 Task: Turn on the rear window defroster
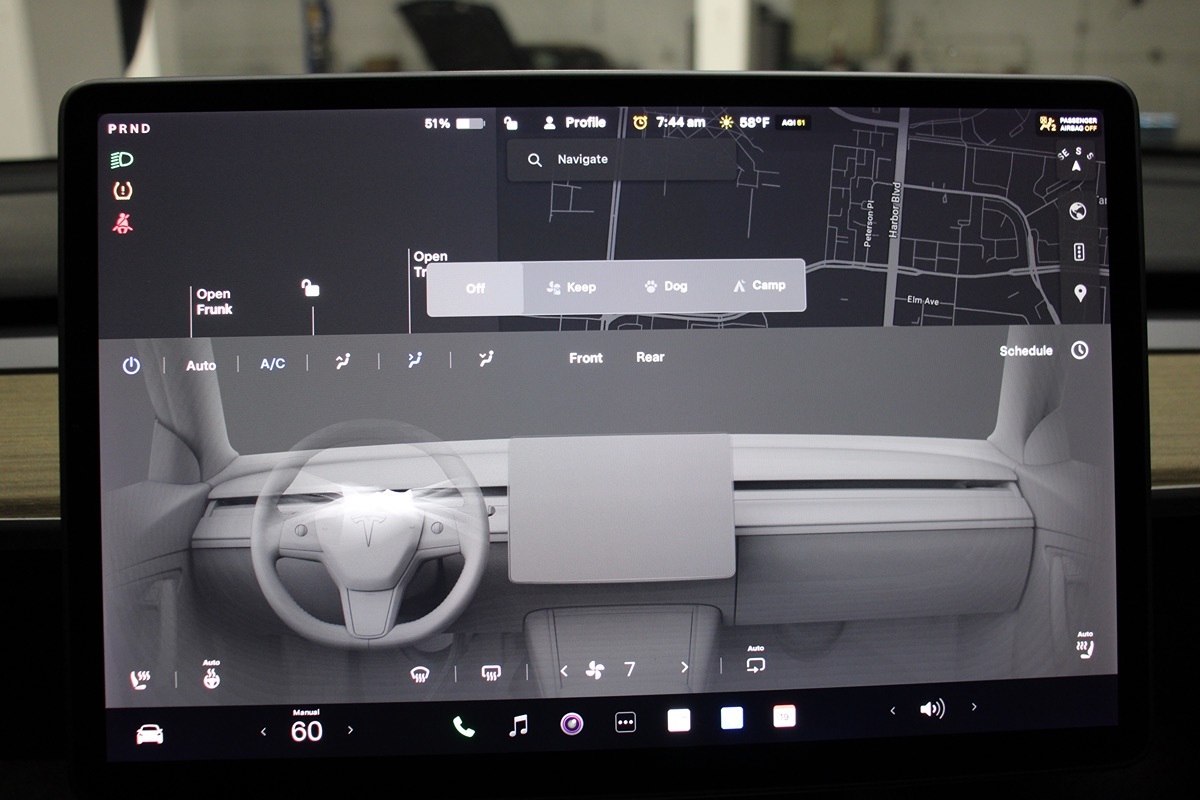(x=491, y=673)
